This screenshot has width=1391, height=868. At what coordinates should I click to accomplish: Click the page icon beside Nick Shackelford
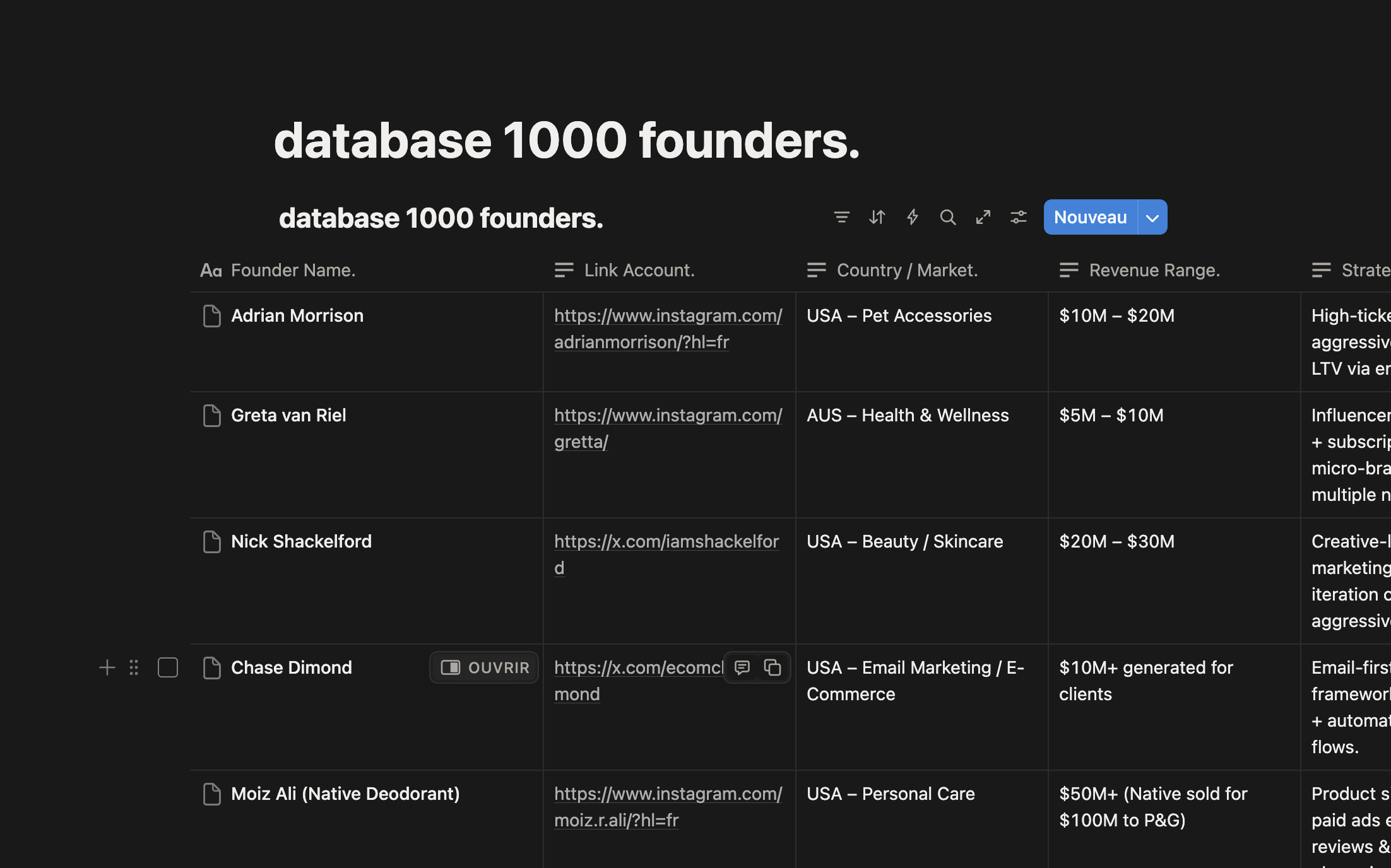coord(211,542)
